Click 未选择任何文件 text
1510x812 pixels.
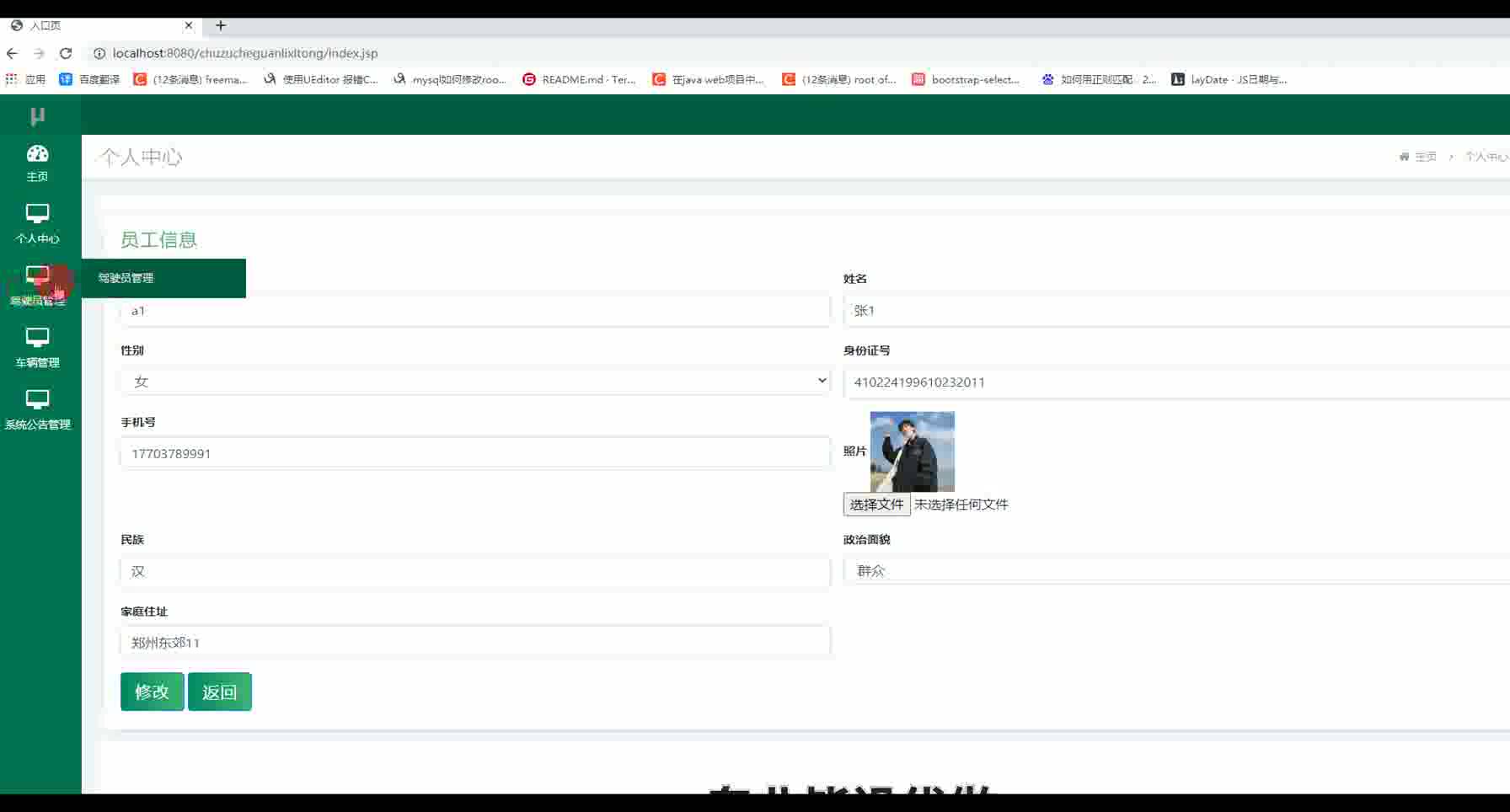tap(961, 505)
